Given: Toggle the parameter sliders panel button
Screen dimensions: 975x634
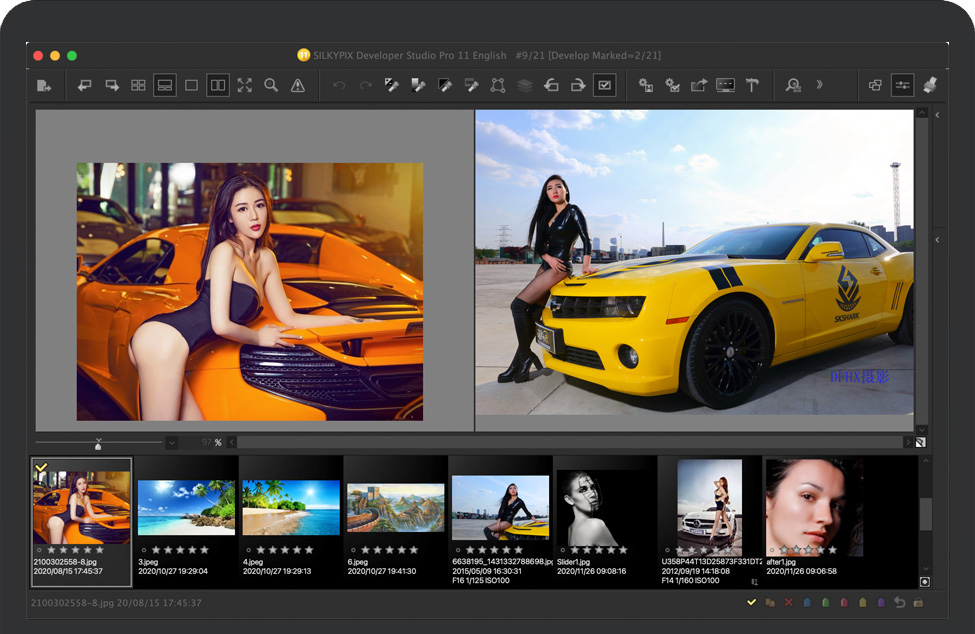Looking at the screenshot, I should (x=902, y=86).
